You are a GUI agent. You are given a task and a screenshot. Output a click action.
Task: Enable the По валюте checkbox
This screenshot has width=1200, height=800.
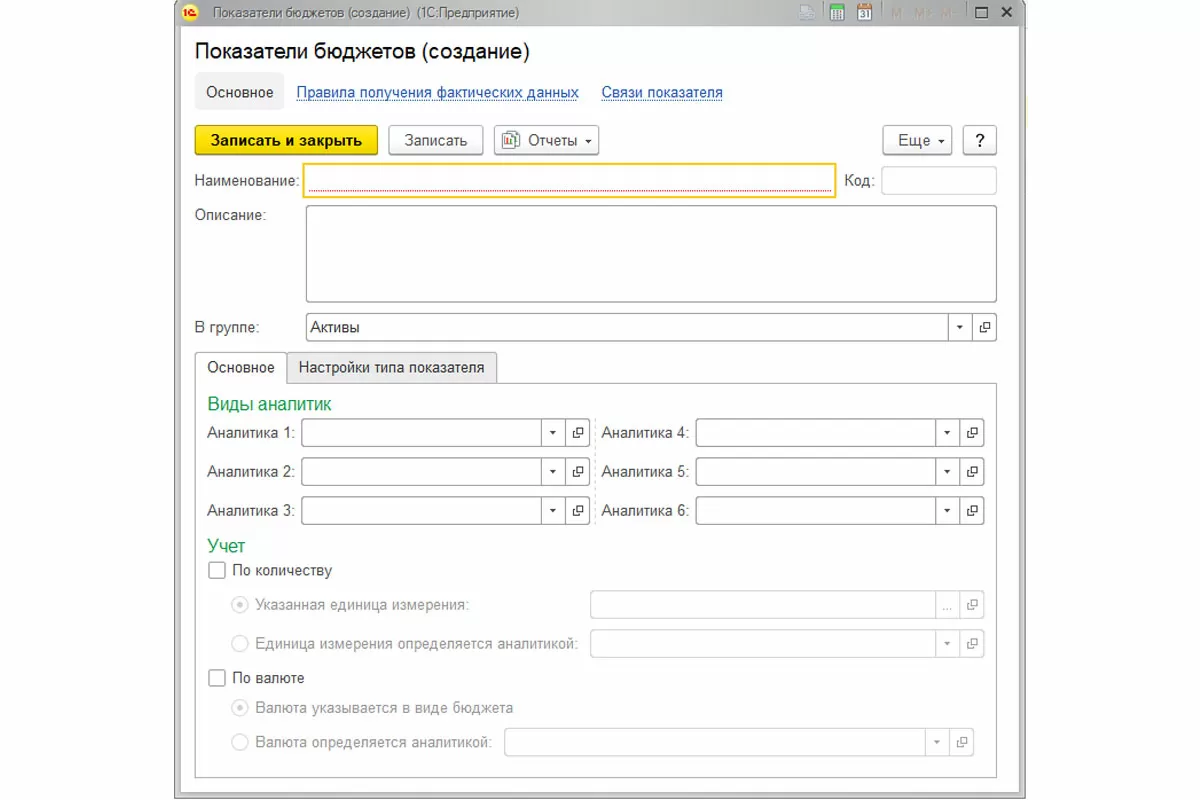217,678
